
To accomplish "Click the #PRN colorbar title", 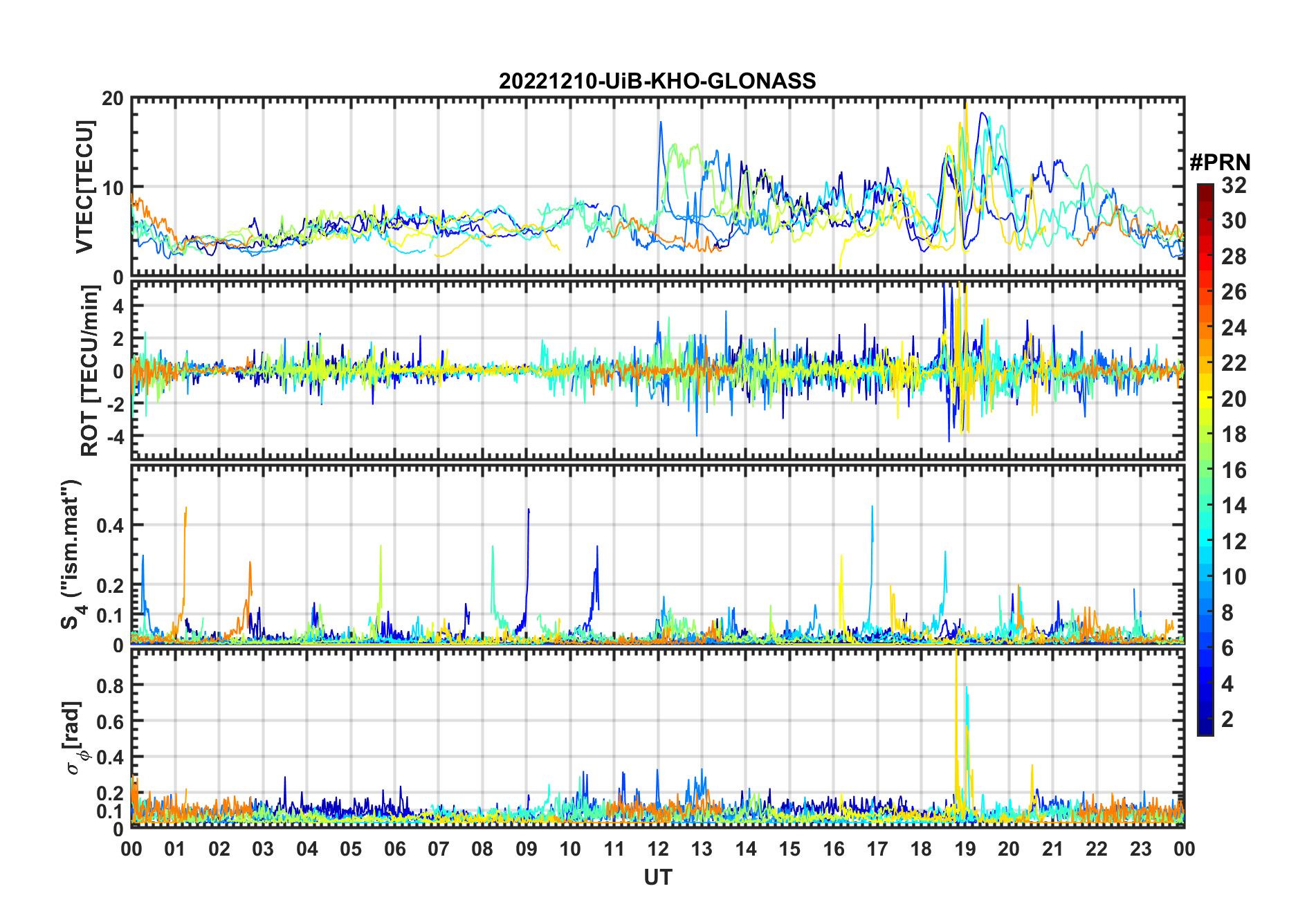I will [1220, 163].
